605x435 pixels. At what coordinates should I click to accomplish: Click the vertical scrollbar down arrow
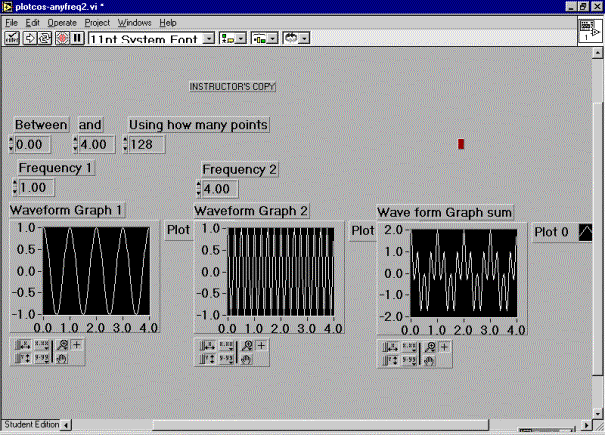click(x=598, y=413)
